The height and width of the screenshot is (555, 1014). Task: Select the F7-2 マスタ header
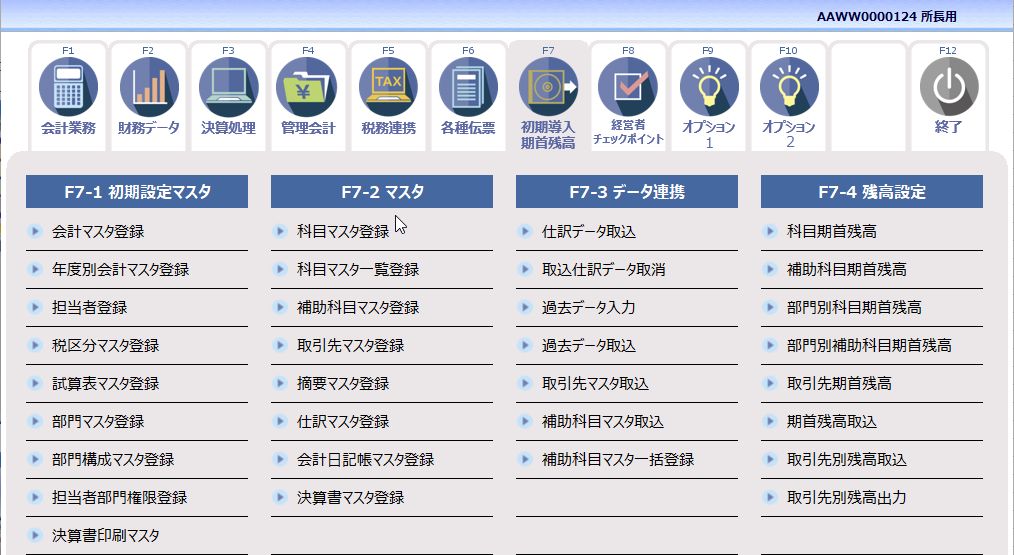click(382, 191)
